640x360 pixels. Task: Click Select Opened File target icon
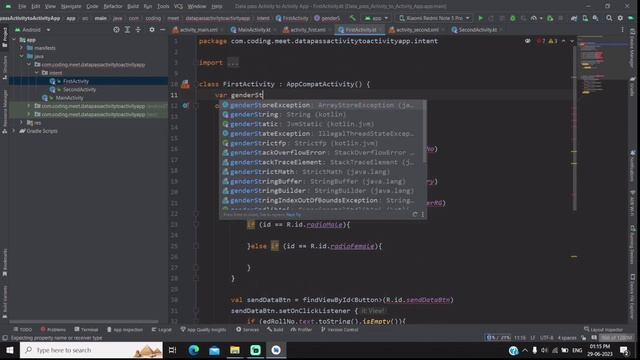[x=116, y=30]
